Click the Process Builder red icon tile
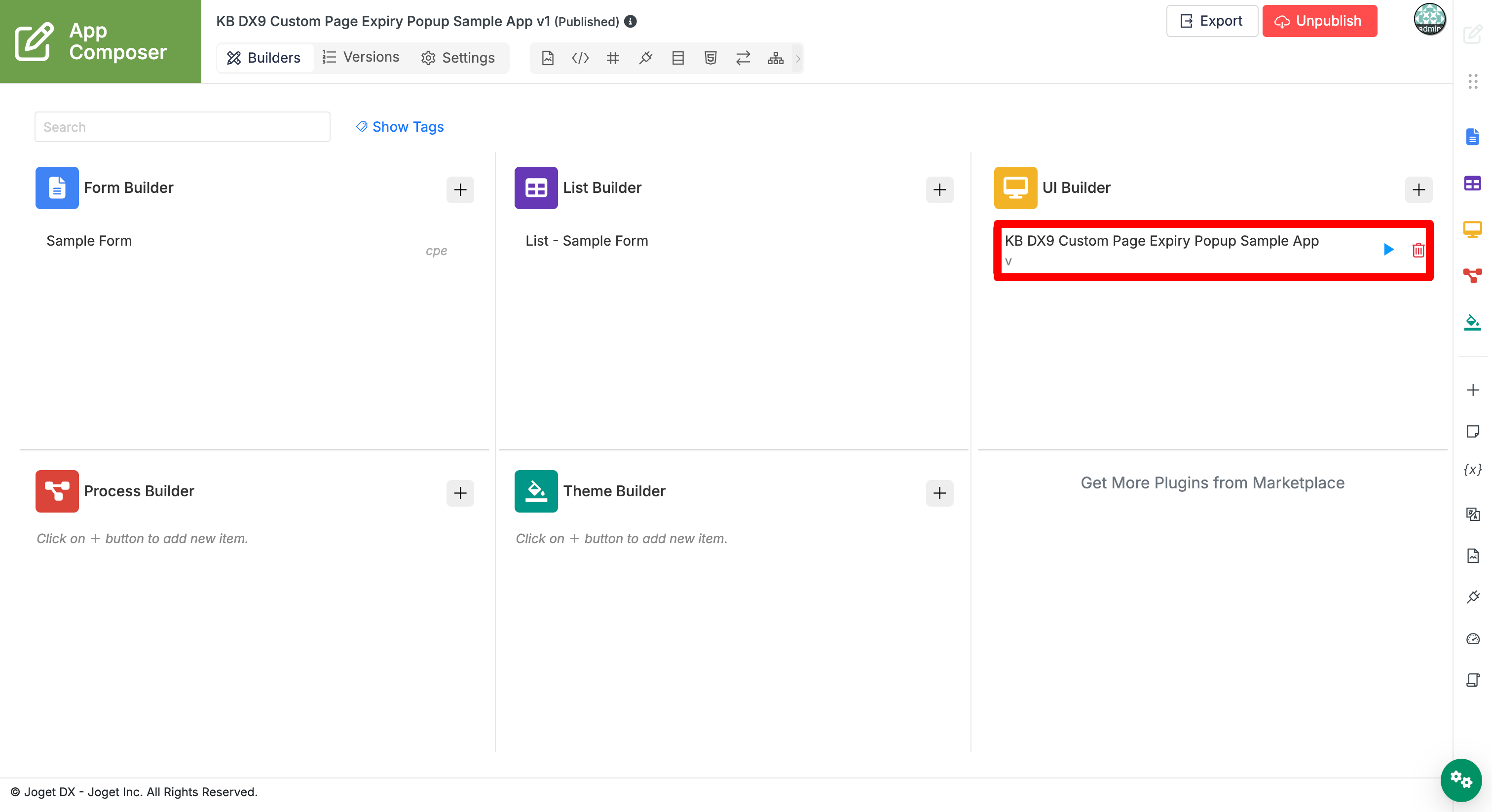The image size is (1492, 812). (x=57, y=491)
